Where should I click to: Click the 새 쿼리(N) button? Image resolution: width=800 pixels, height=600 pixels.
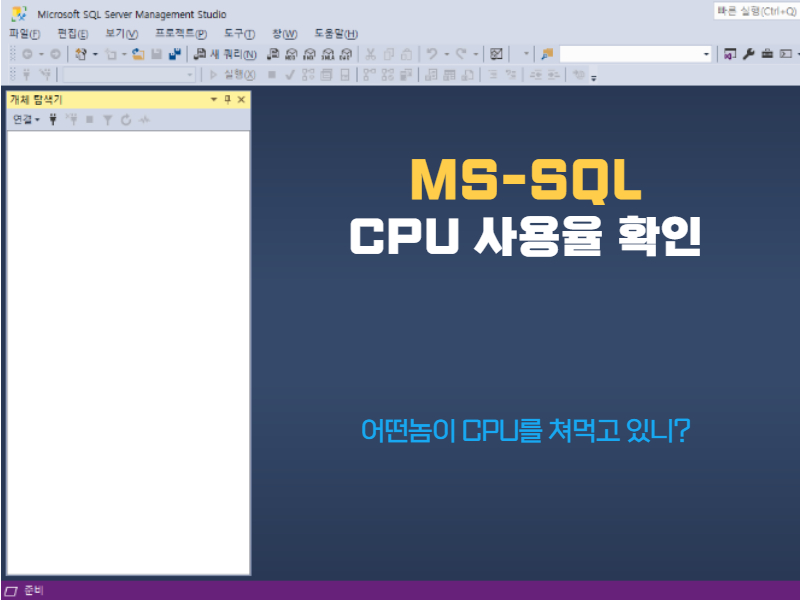(225, 54)
